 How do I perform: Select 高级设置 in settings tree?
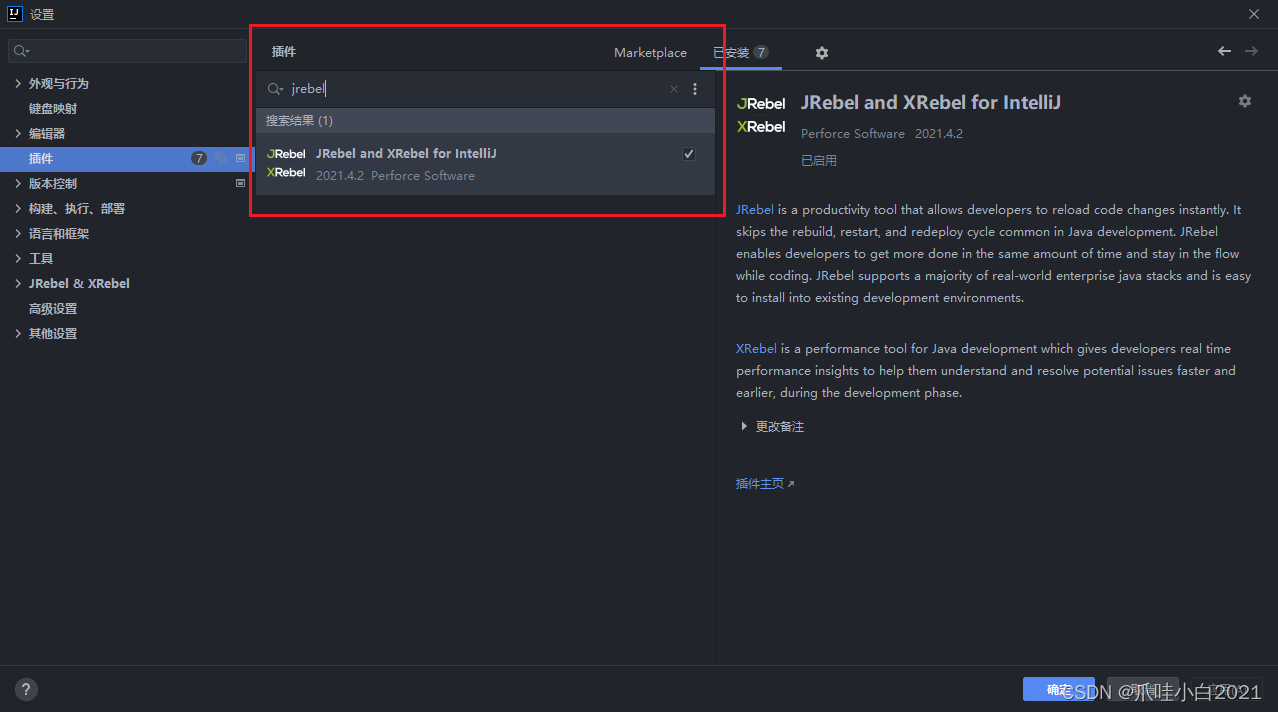53,308
